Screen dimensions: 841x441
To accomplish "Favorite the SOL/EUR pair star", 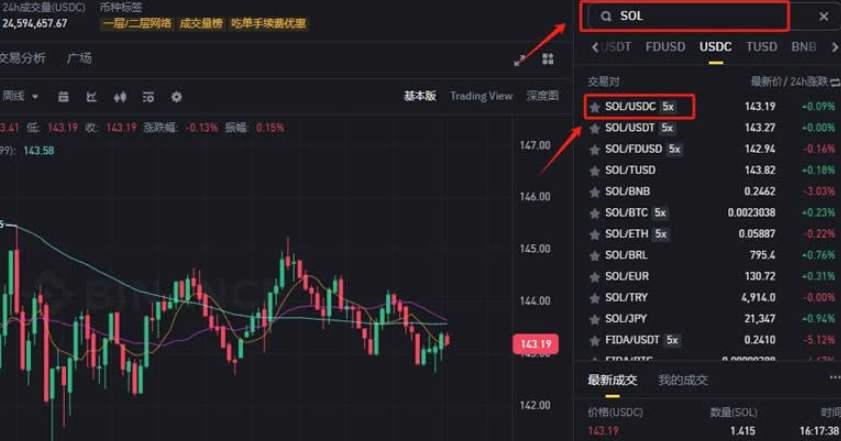I will pyautogui.click(x=594, y=277).
